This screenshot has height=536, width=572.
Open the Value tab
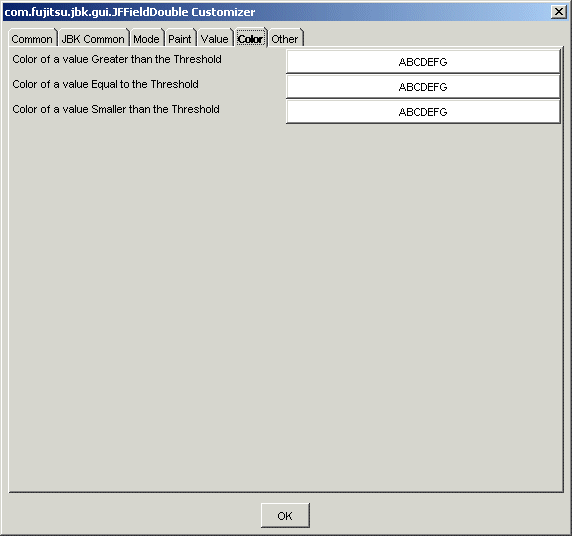[215, 38]
